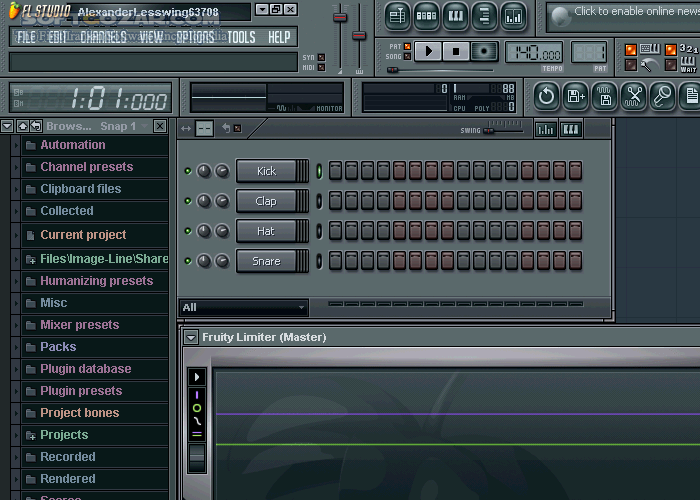Open the TOOLS menu
This screenshot has width=700, height=500.
(x=241, y=37)
